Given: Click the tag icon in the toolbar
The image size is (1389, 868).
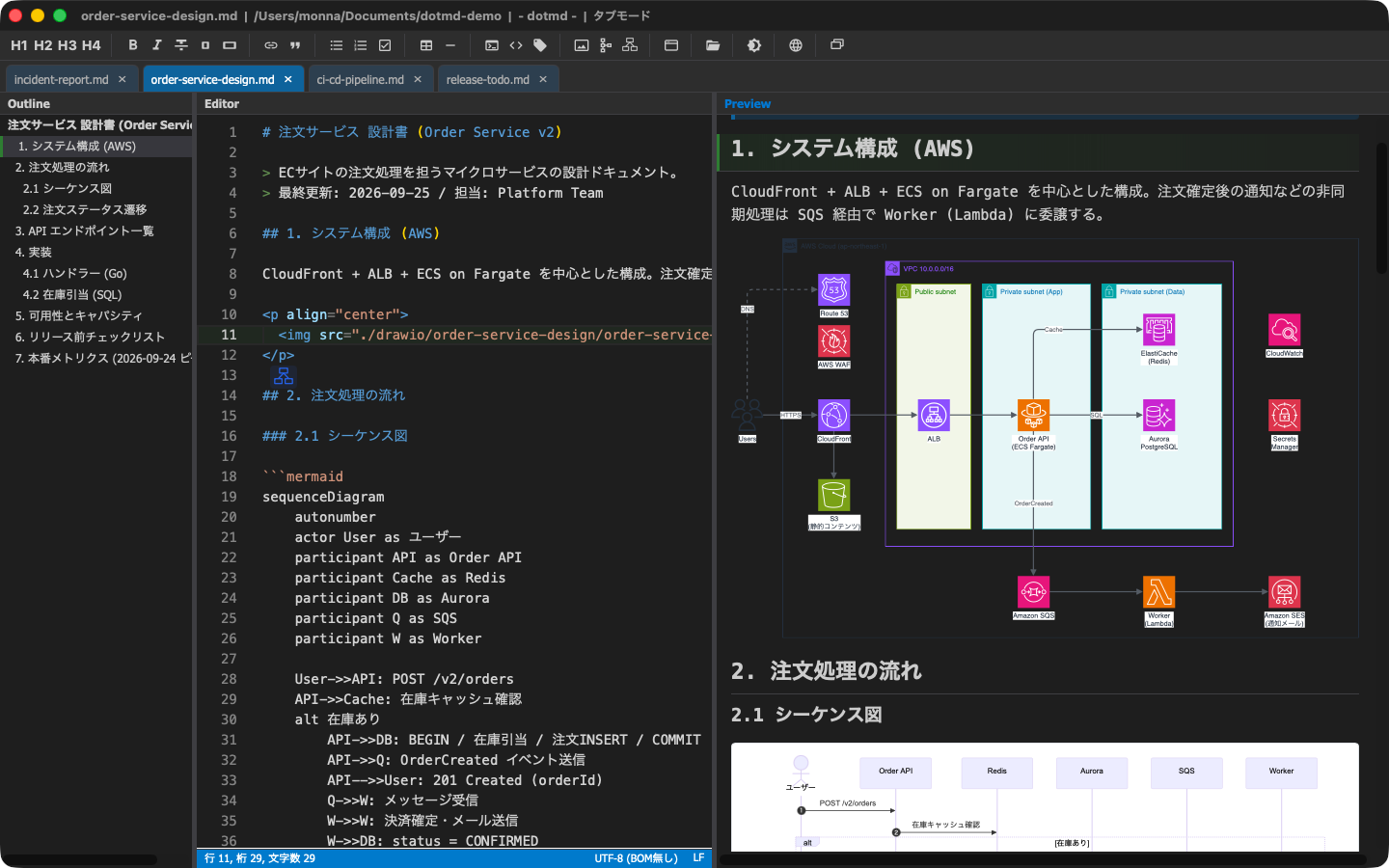Looking at the screenshot, I should point(540,45).
